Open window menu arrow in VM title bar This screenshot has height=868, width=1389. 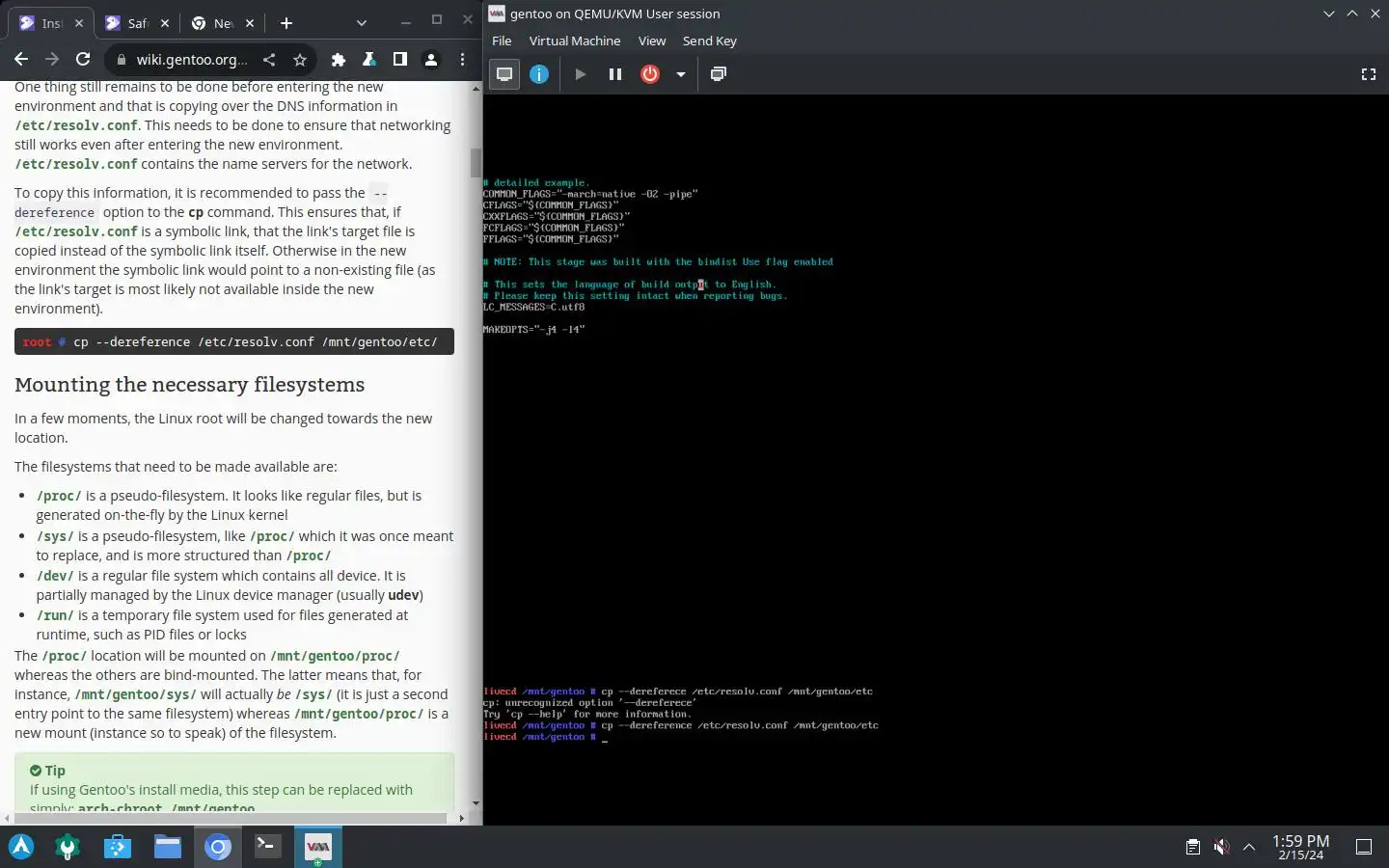(1328, 14)
